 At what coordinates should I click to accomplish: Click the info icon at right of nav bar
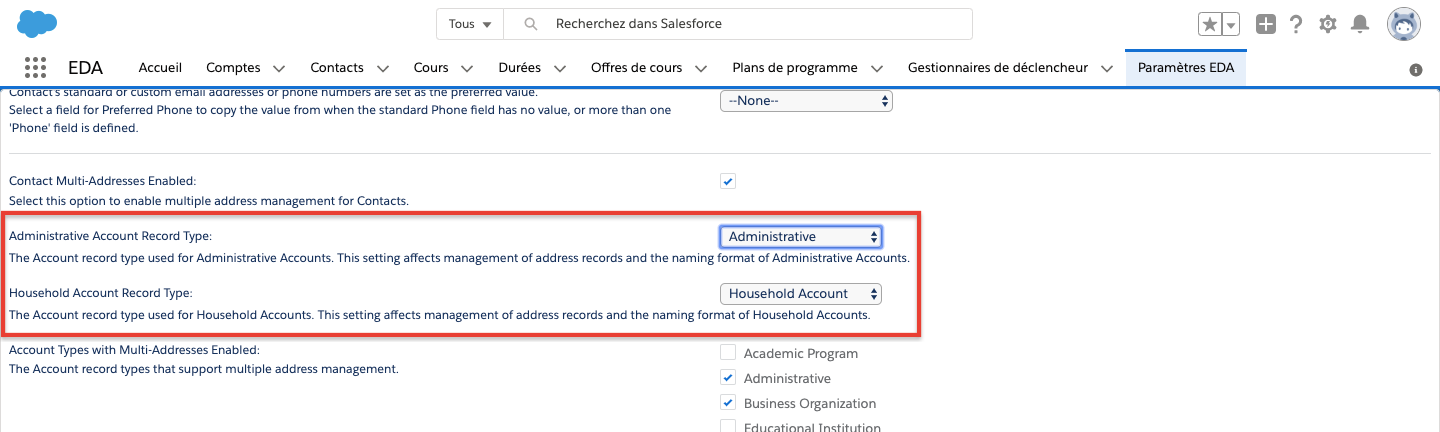click(x=1415, y=70)
